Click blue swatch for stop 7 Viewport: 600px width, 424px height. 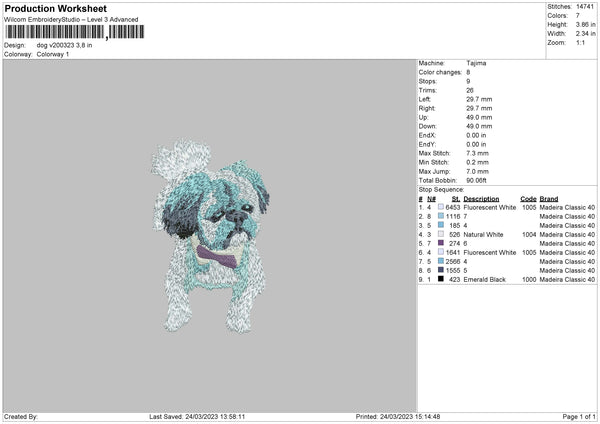[x=441, y=261]
